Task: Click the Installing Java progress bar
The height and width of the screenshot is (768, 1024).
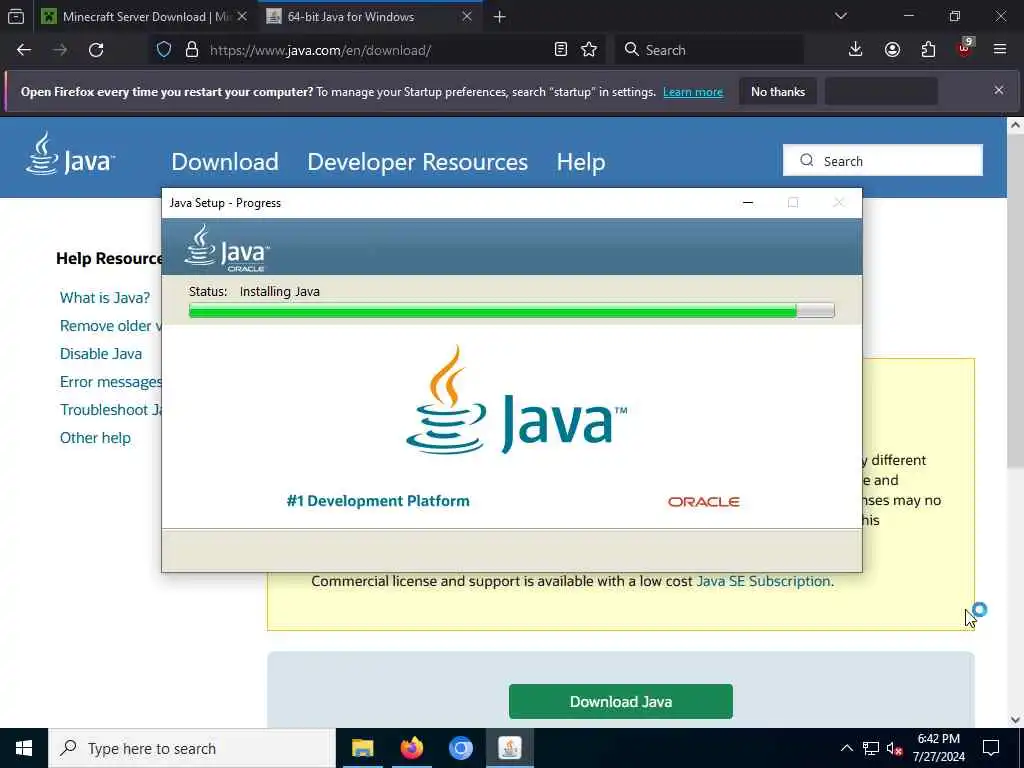Action: (x=511, y=311)
